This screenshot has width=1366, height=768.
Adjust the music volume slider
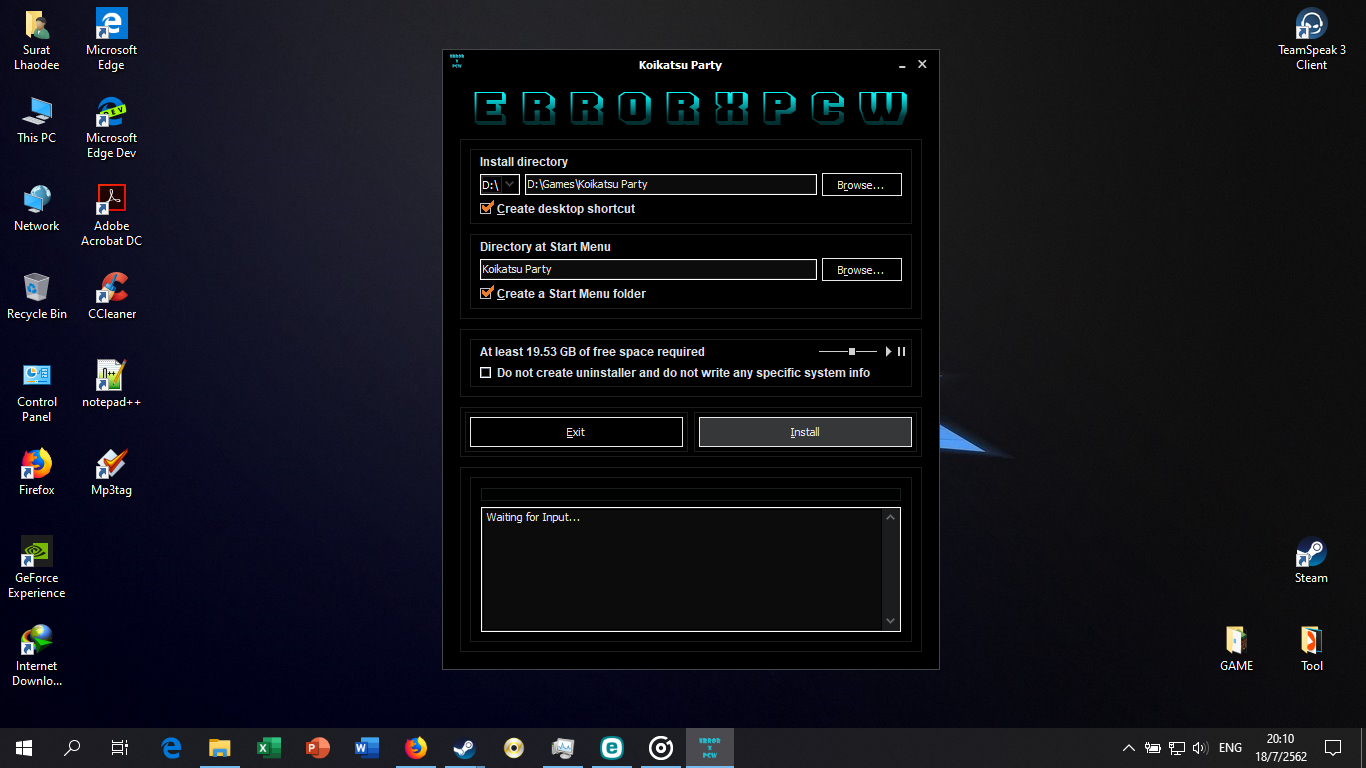(x=851, y=352)
